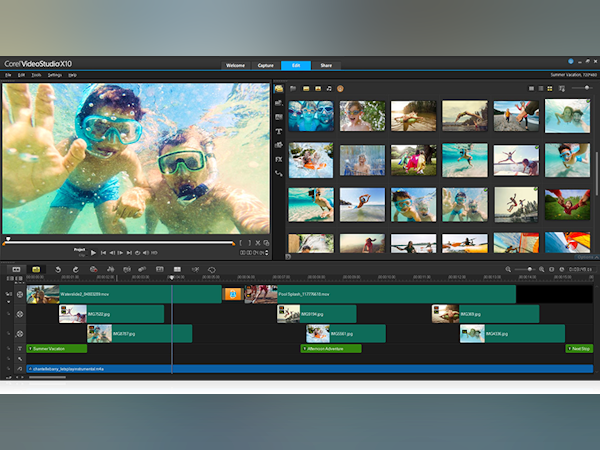
Task: Fit project in timeline window
Action: pos(551,269)
